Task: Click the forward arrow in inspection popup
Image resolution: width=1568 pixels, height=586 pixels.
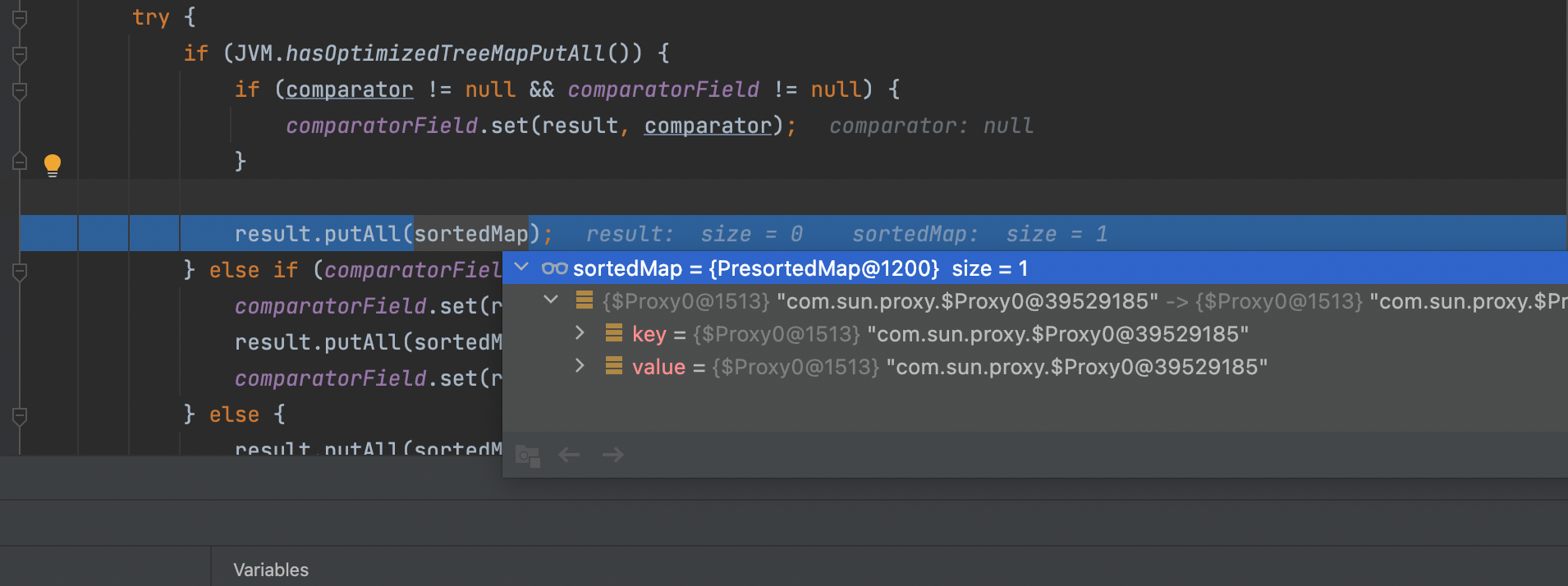Action: (612, 455)
